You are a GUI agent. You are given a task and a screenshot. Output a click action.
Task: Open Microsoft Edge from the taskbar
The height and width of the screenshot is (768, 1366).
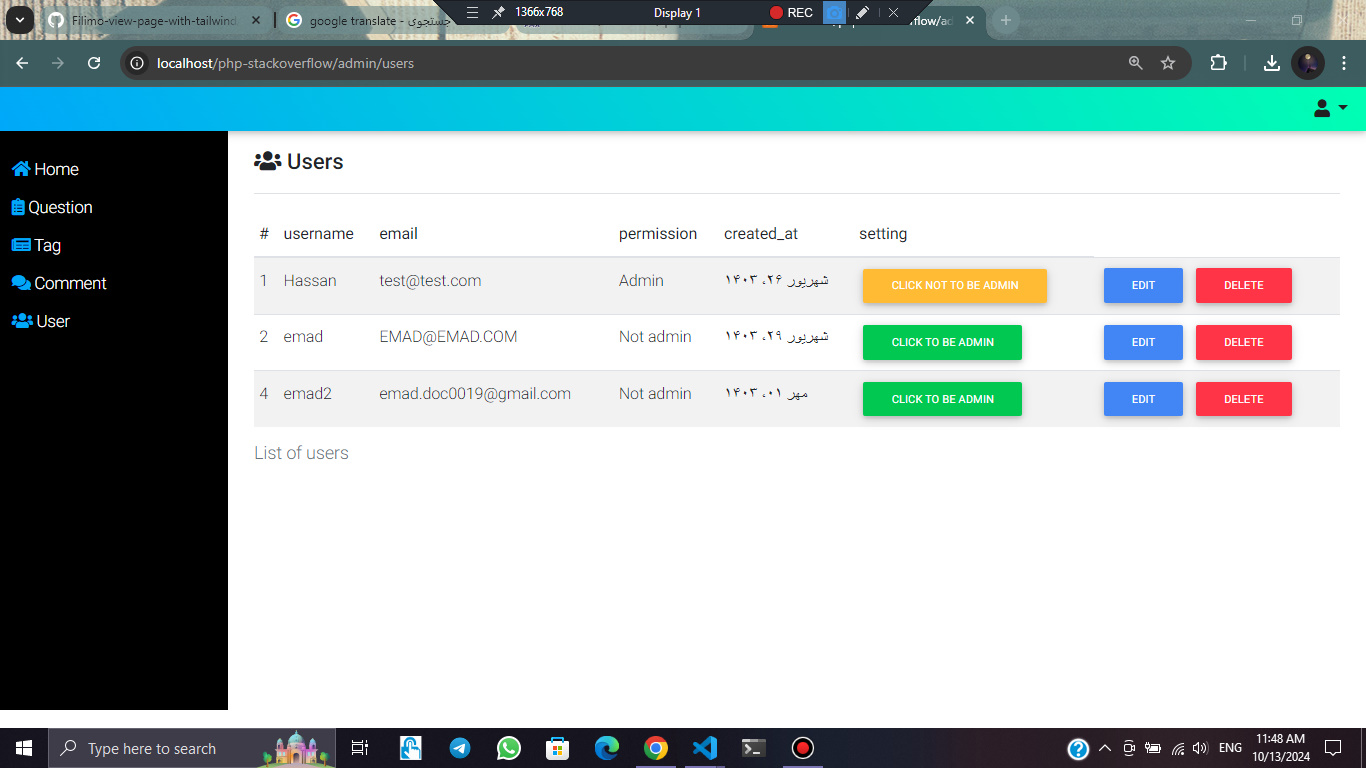click(x=607, y=748)
